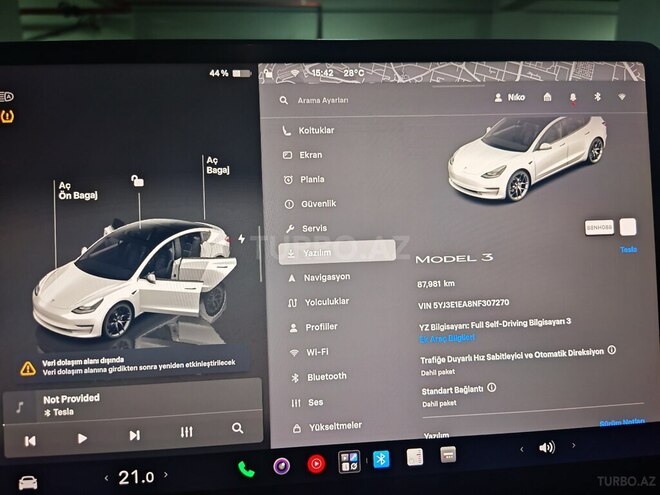The width and height of the screenshot is (660, 495).
Task: Tap the auto high beam headlight icon
Action: coord(7,97)
